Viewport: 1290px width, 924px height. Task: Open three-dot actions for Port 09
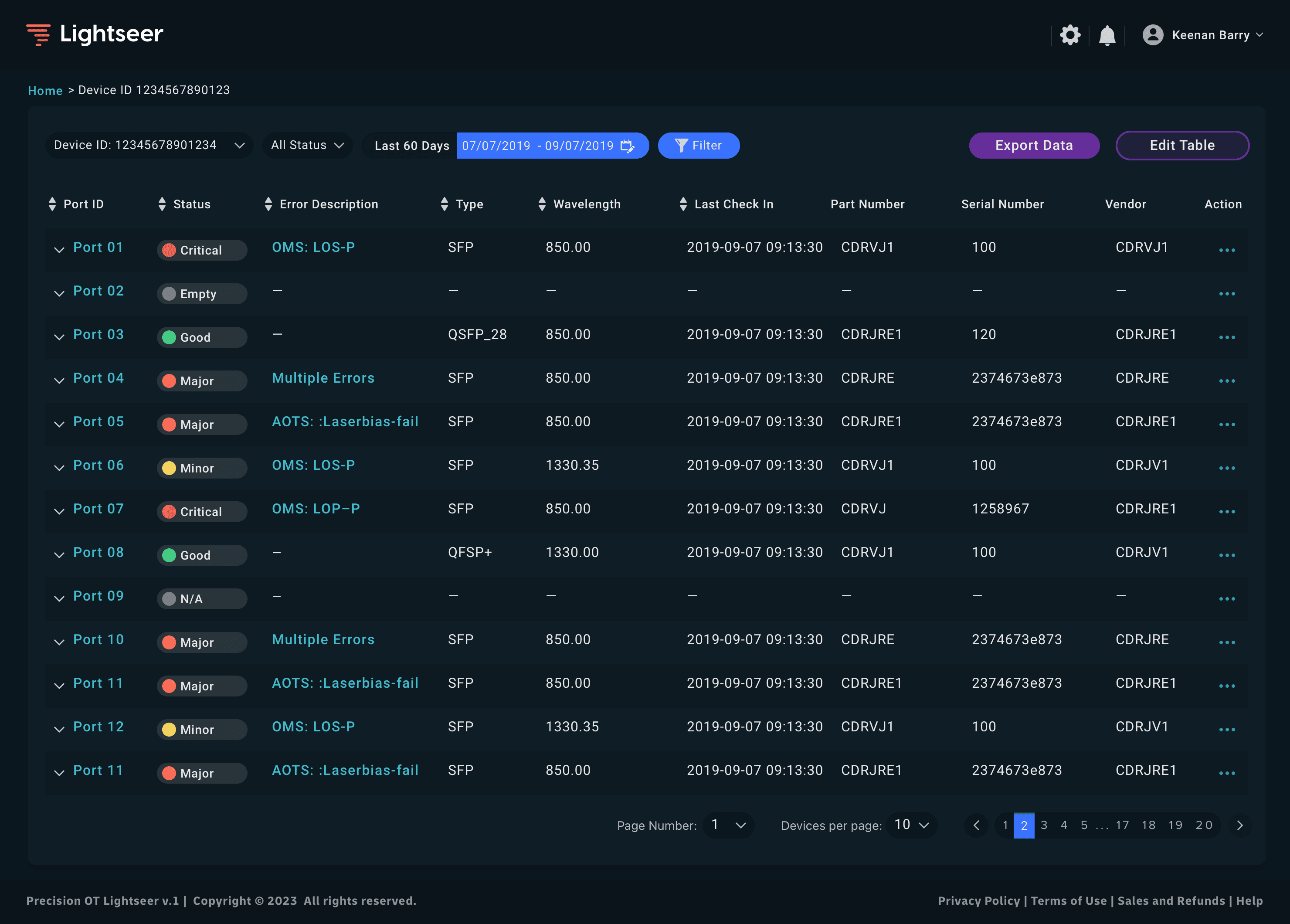[x=1227, y=598]
